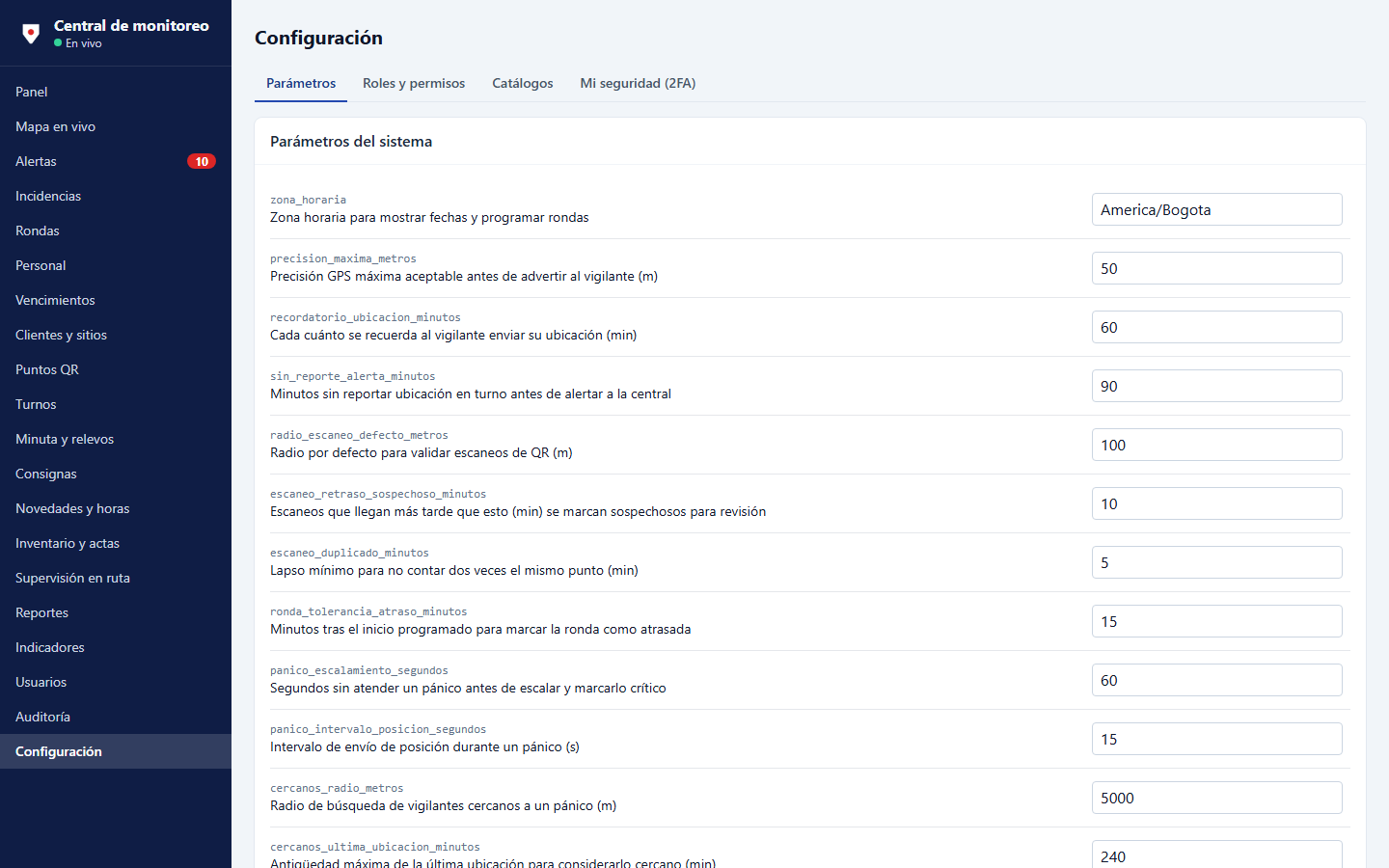
Task: Focus the panico_intervalo_posicion_segundos input
Action: [1217, 739]
